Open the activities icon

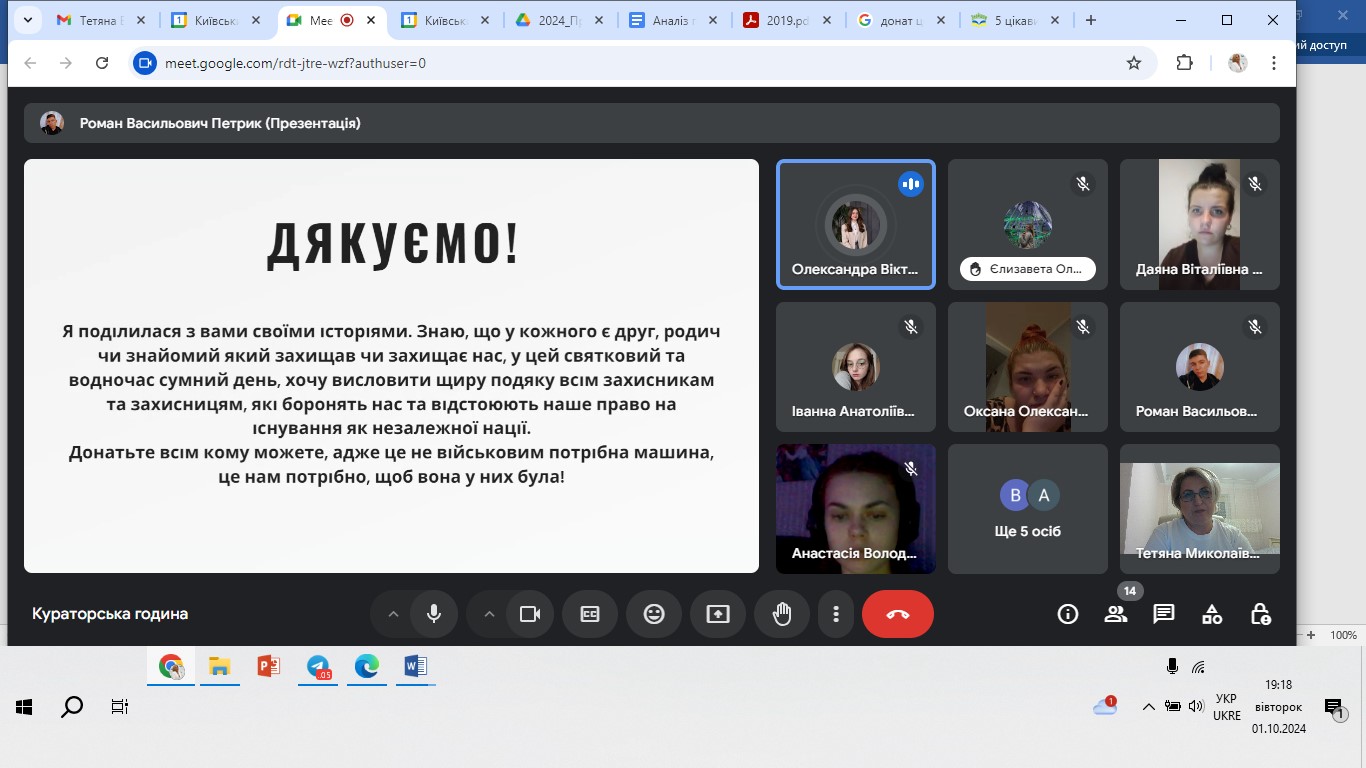tap(1212, 614)
